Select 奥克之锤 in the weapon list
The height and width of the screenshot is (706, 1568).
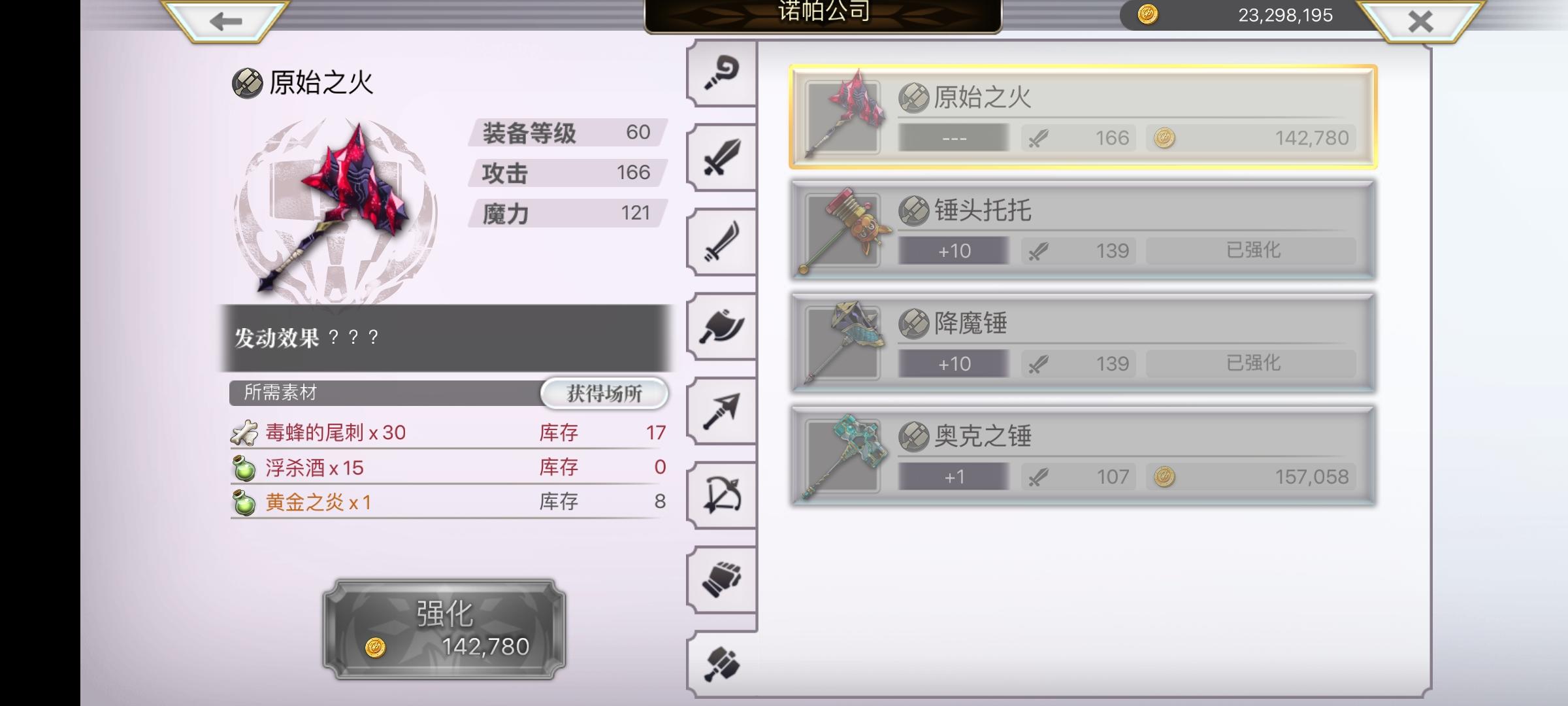point(1083,456)
